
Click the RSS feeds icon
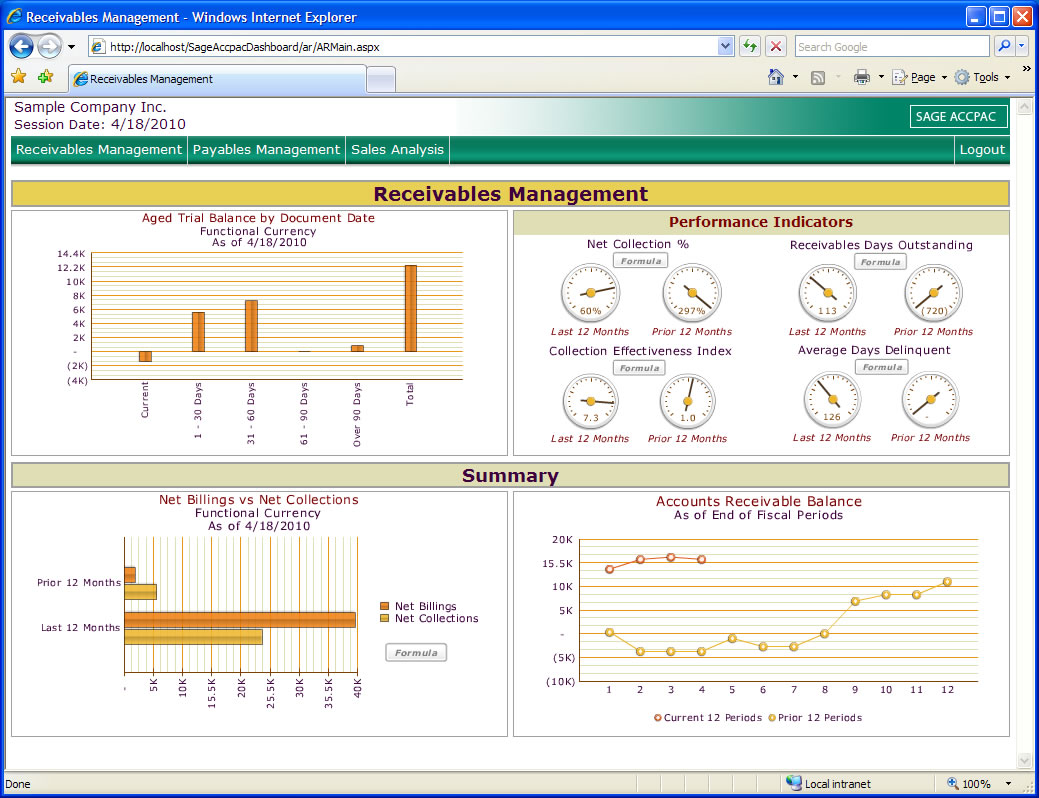pos(818,77)
